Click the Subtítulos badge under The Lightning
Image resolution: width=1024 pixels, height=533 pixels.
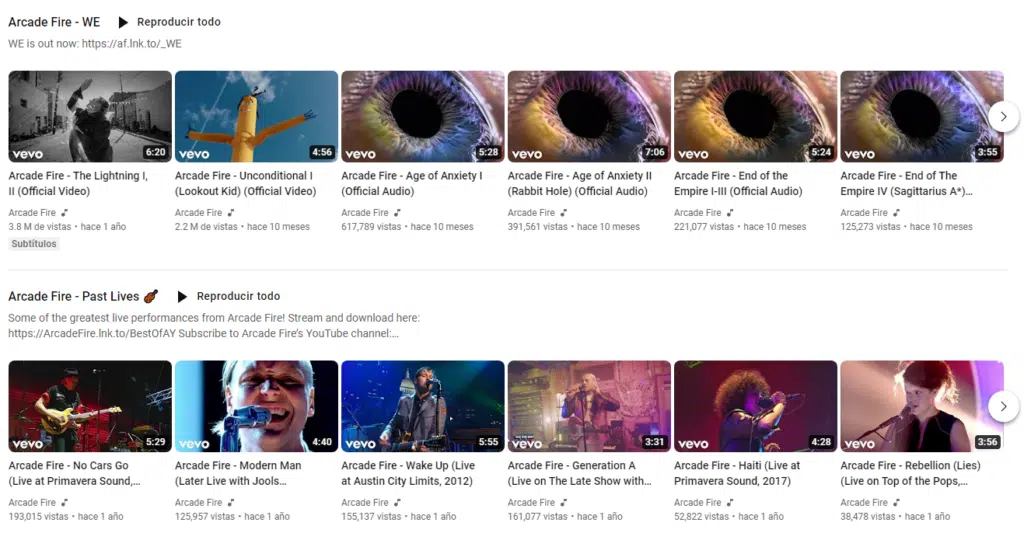tap(34, 244)
